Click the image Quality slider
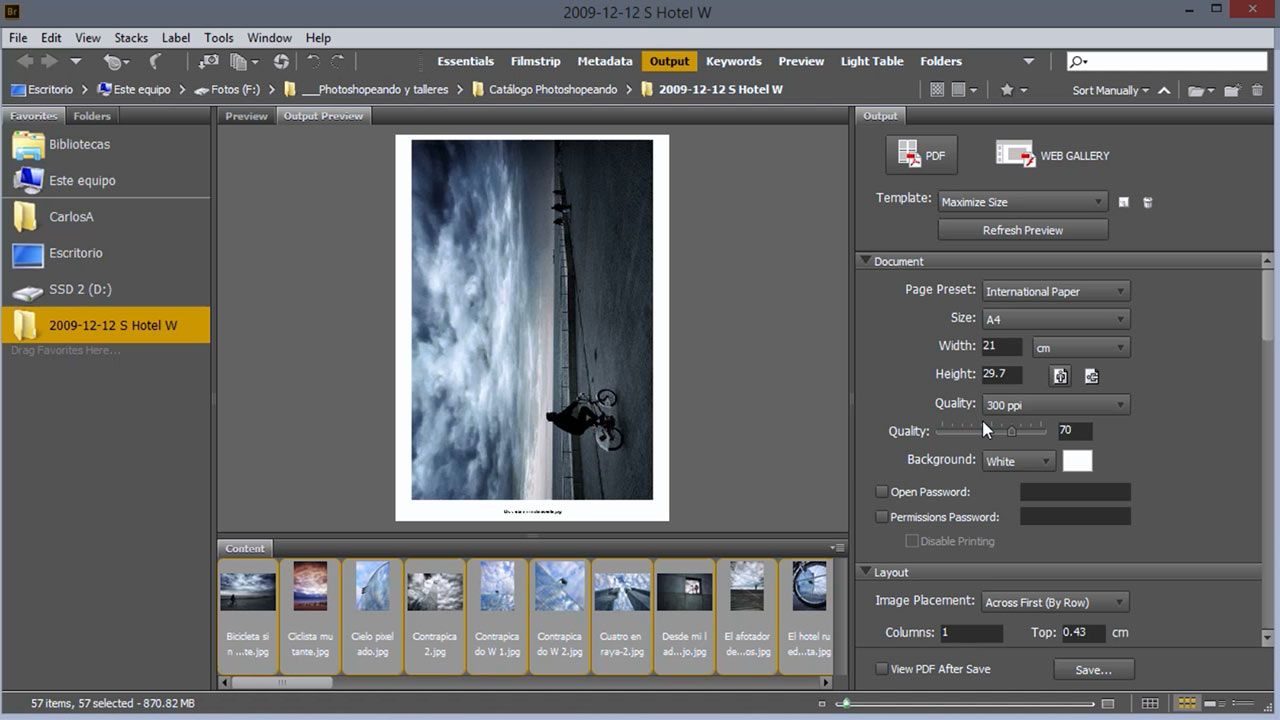The width and height of the screenshot is (1280, 720). coord(990,431)
